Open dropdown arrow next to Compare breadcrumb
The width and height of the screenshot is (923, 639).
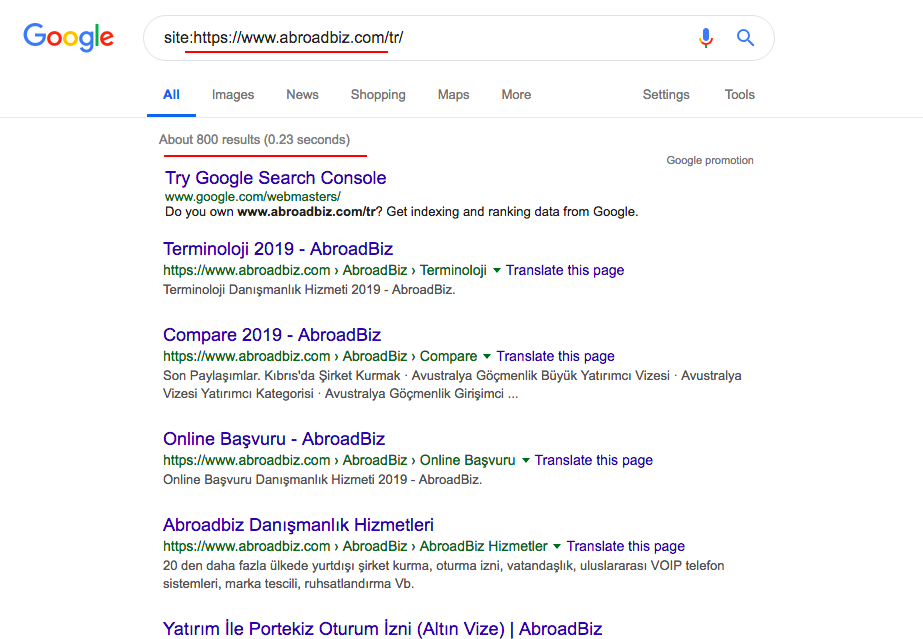487,356
